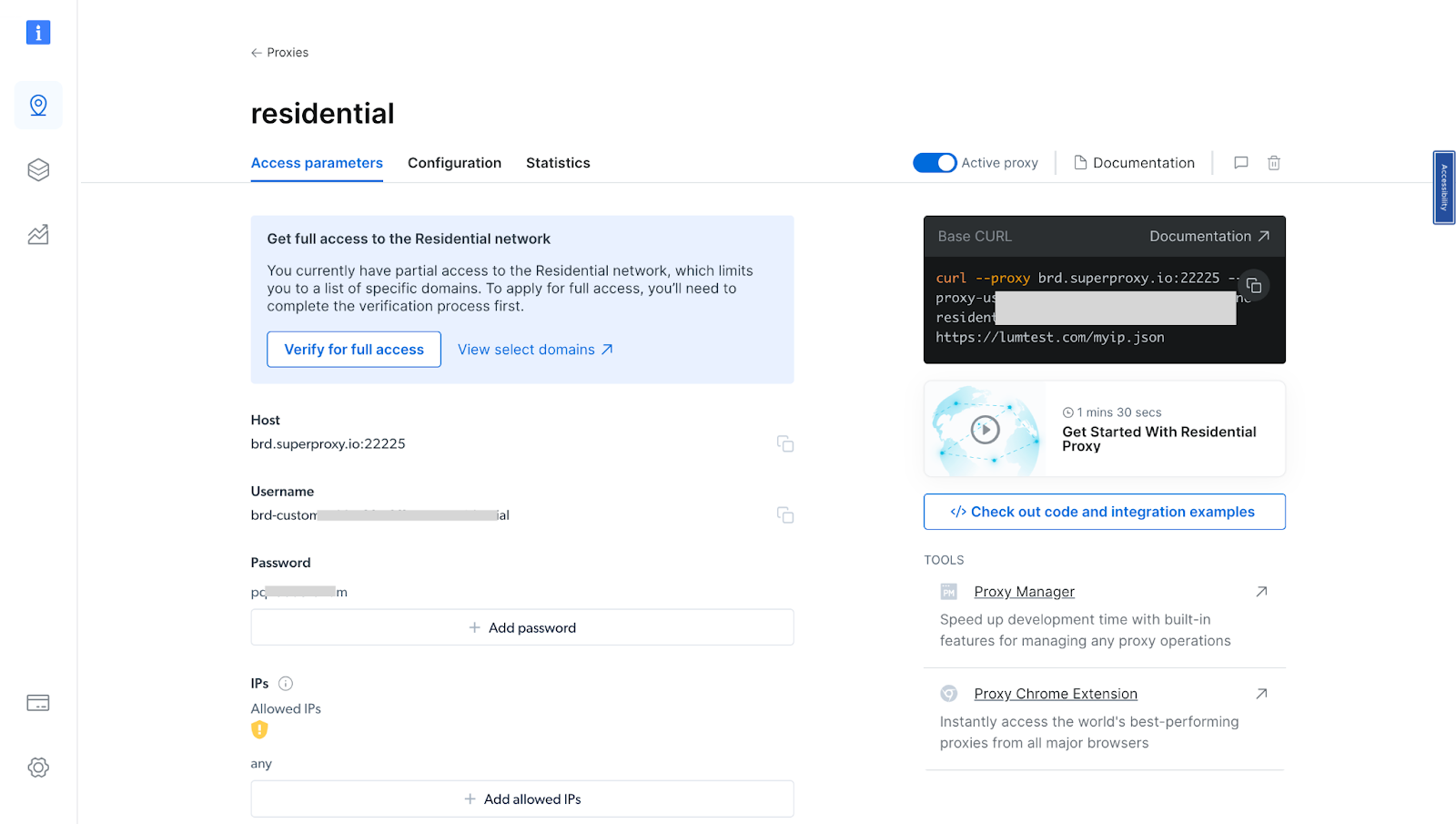Click the Proxy Manager PM icon

[x=948, y=592]
